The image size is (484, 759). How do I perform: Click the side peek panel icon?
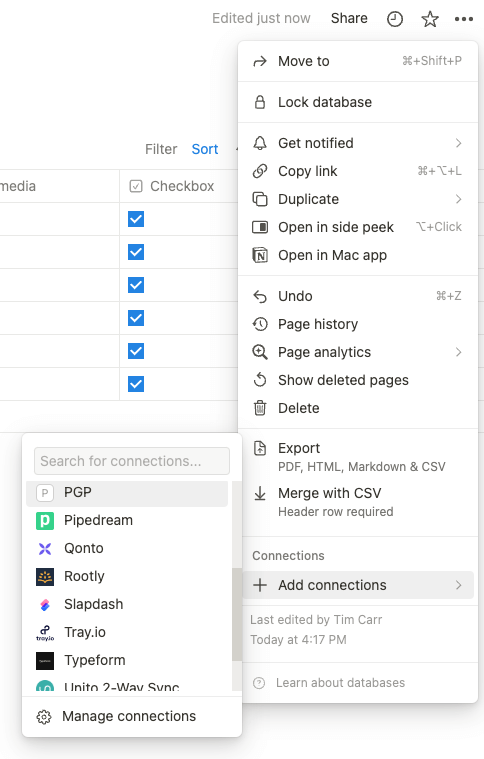[x=260, y=227]
